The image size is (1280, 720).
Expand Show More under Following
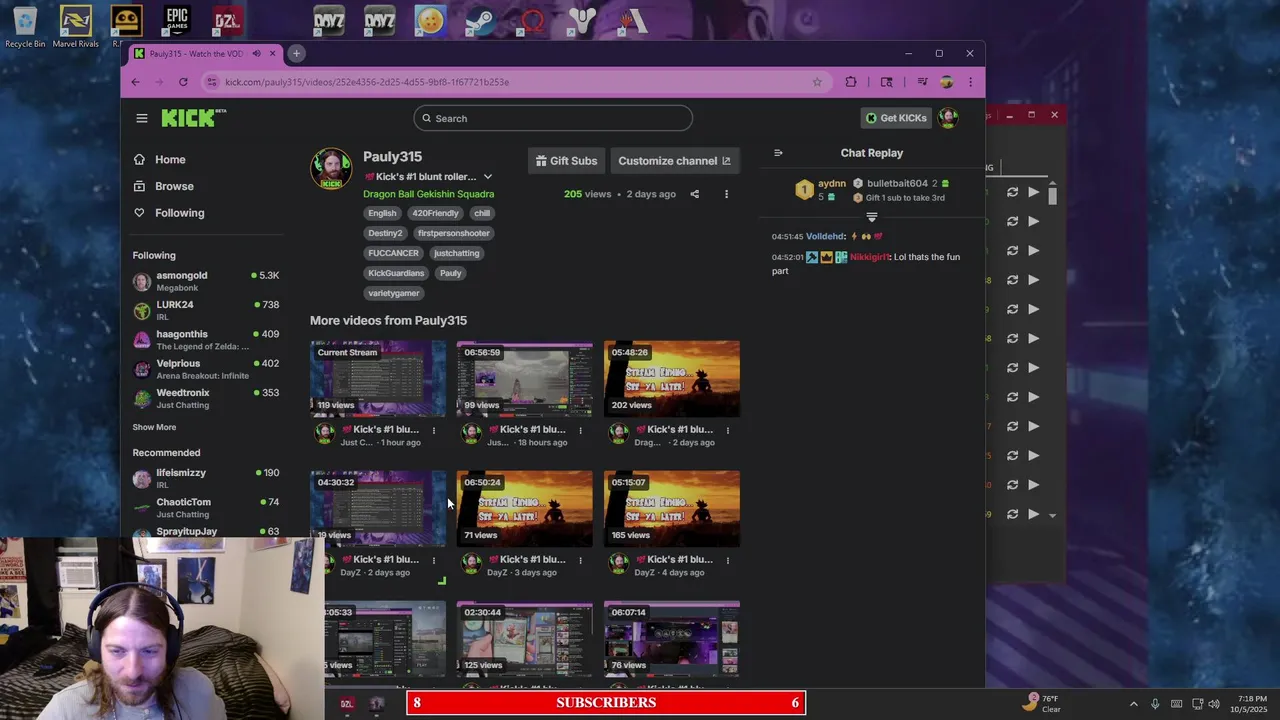tap(154, 427)
